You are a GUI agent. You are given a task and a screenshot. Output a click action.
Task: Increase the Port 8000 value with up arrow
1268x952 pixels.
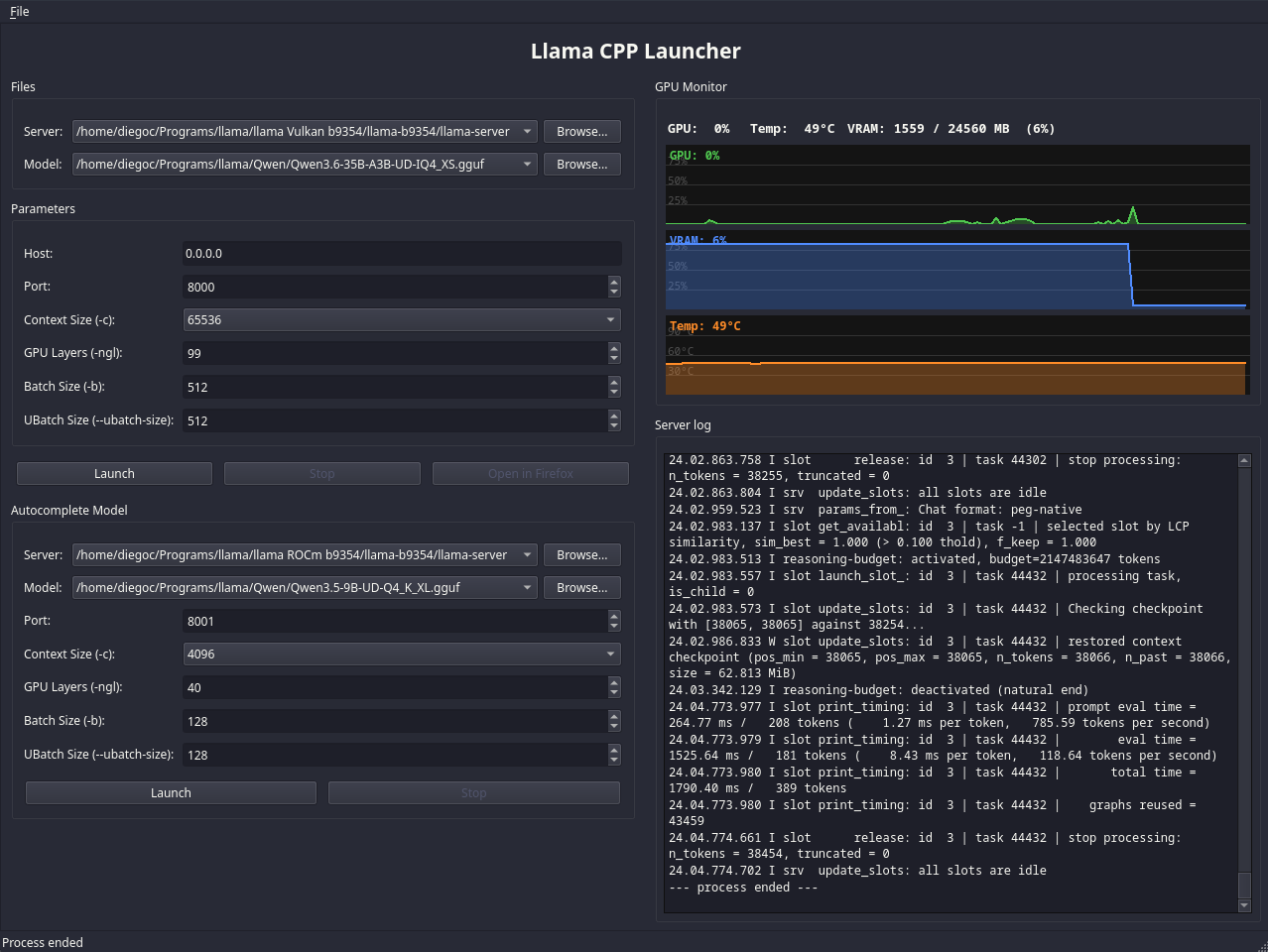[614, 282]
